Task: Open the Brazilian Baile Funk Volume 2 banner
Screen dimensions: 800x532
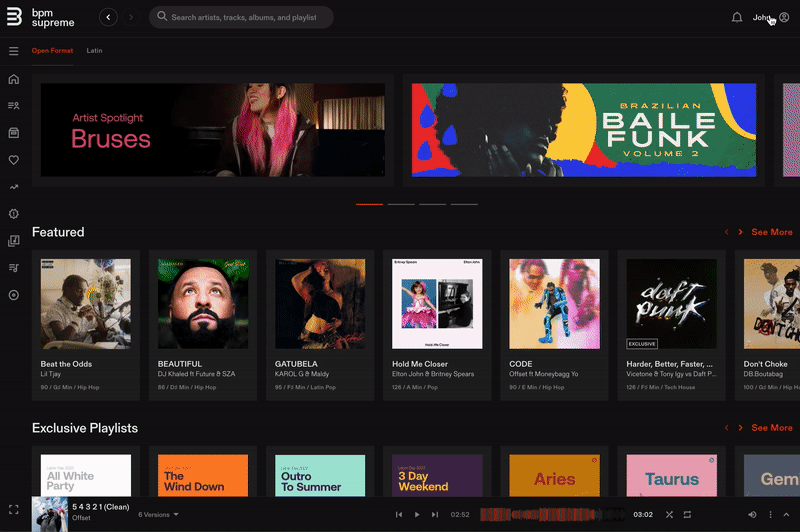Action: tap(584, 130)
